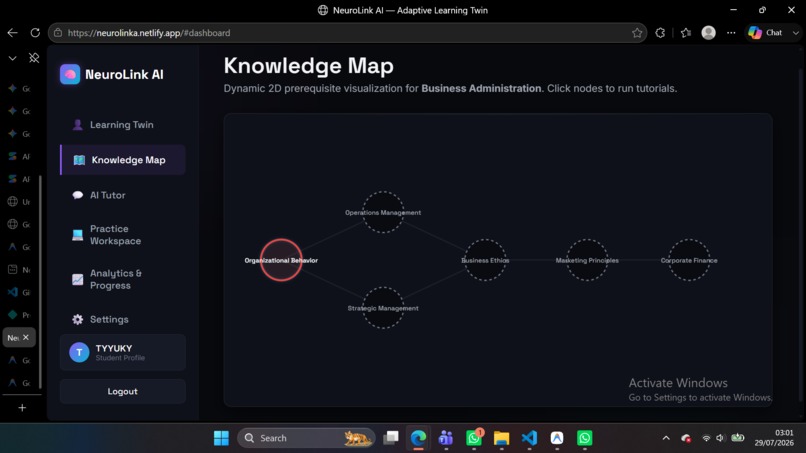806x453 pixels.
Task: Open Analytics & Progress
Action: coord(122,279)
